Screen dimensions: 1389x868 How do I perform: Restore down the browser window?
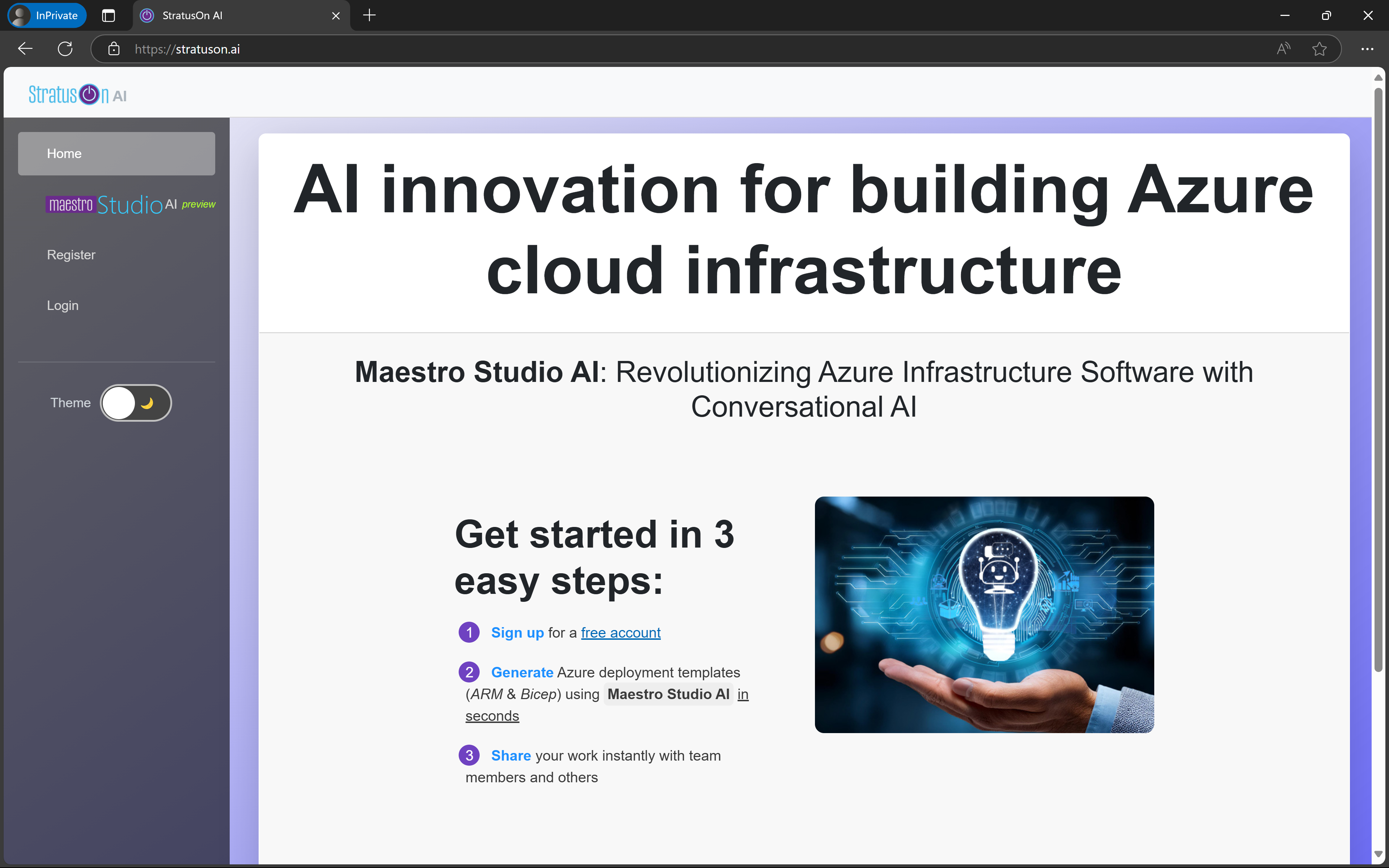point(1326,16)
